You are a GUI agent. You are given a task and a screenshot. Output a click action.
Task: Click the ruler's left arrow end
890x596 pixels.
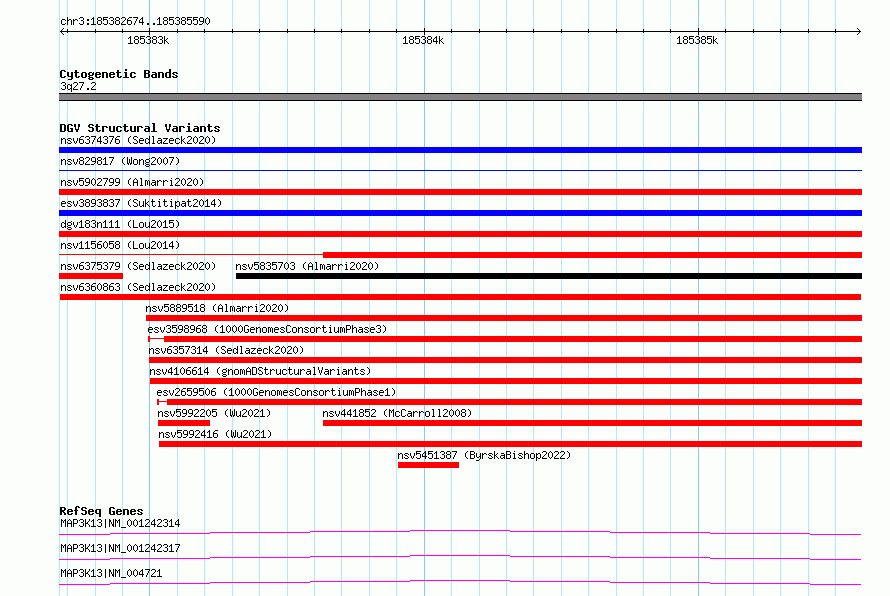[x=62, y=31]
